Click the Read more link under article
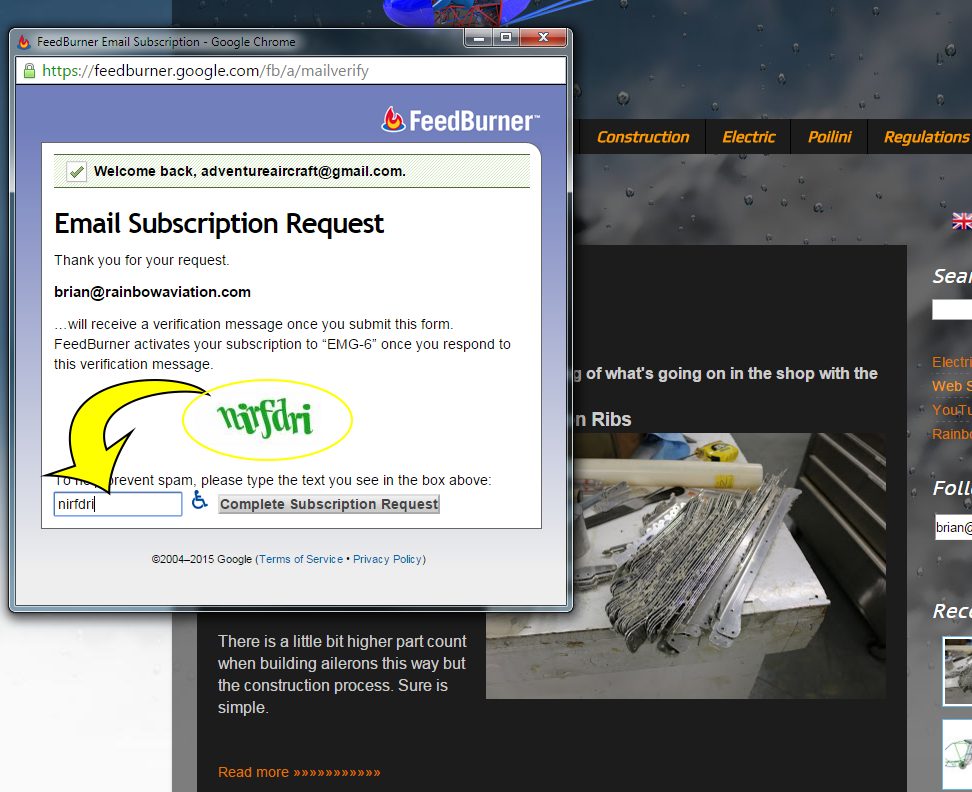 point(299,772)
